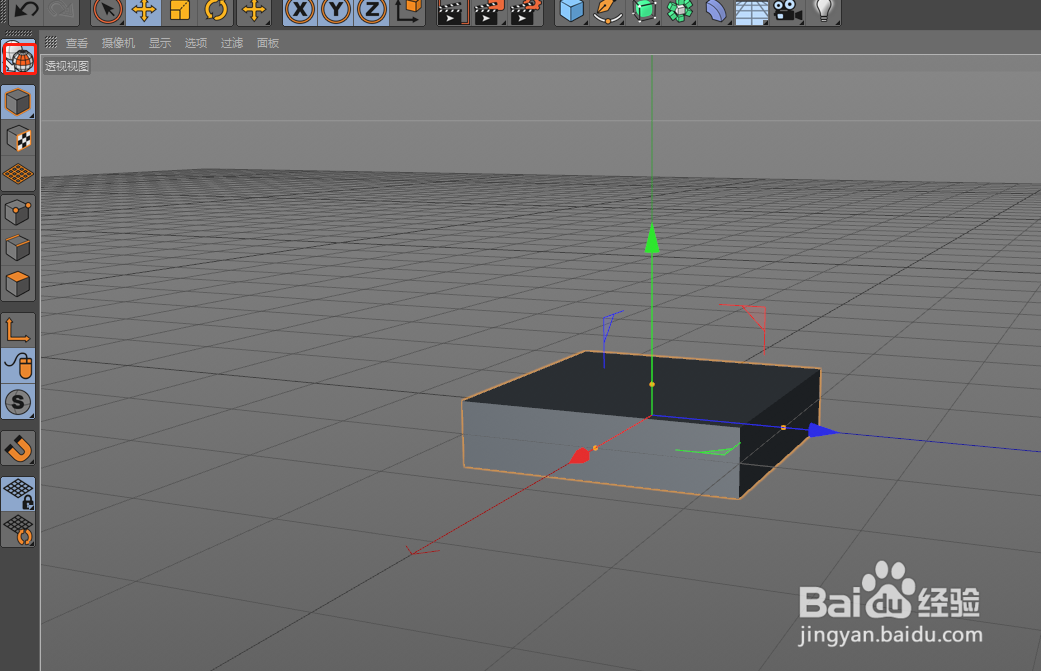1041x671 pixels.
Task: Click the Make Editable icon
Action: [19, 57]
